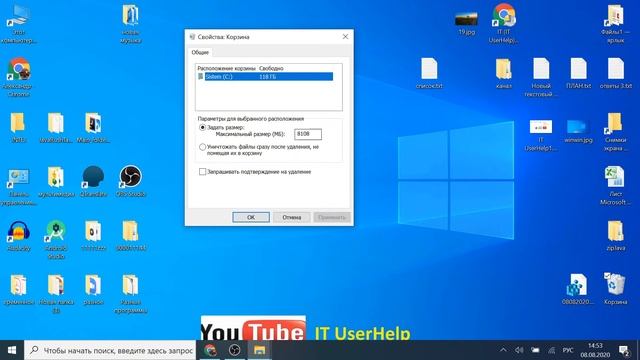Select the канал folder
The width and height of the screenshot is (640, 360).
pyautogui.click(x=504, y=73)
